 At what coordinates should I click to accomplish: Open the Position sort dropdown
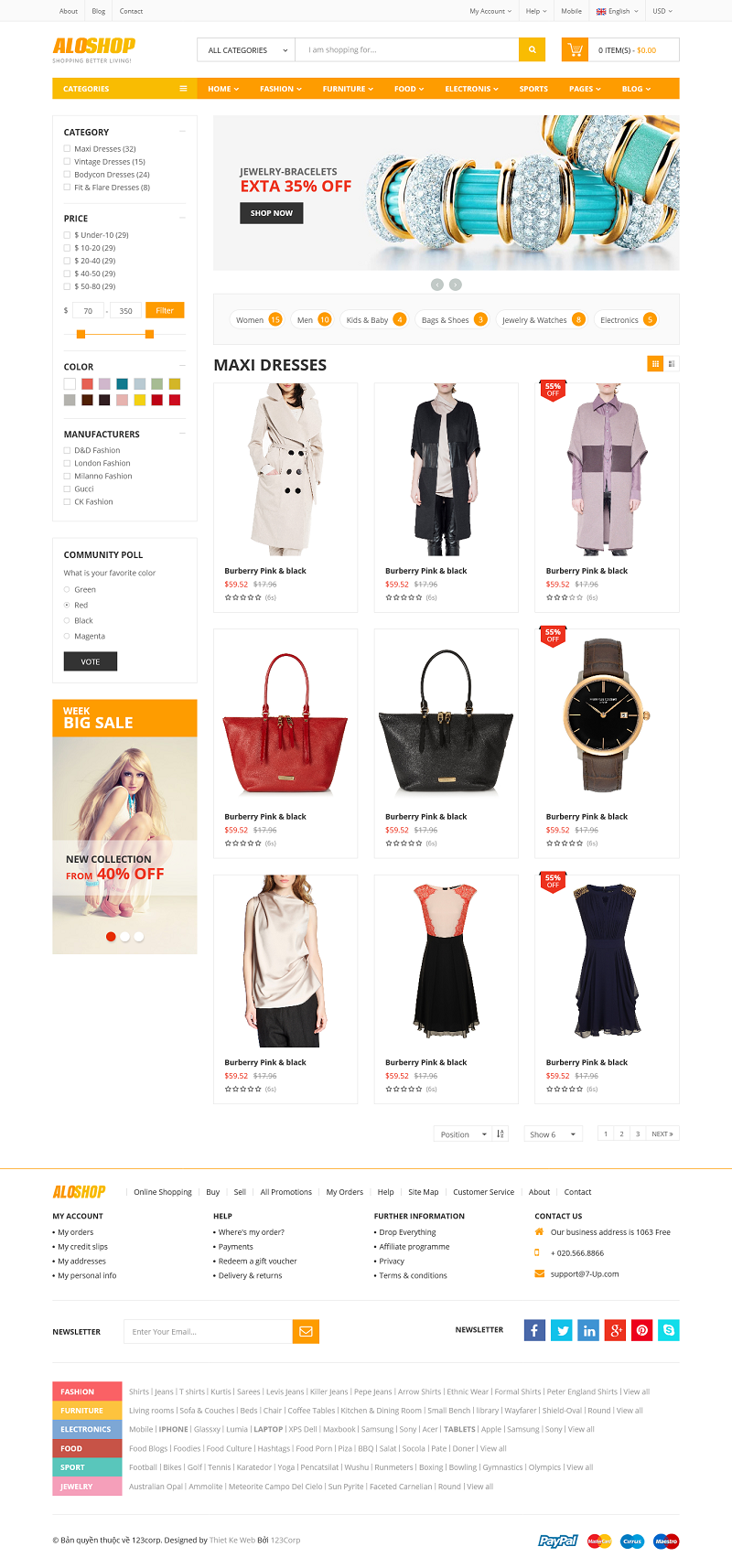coord(463,1133)
